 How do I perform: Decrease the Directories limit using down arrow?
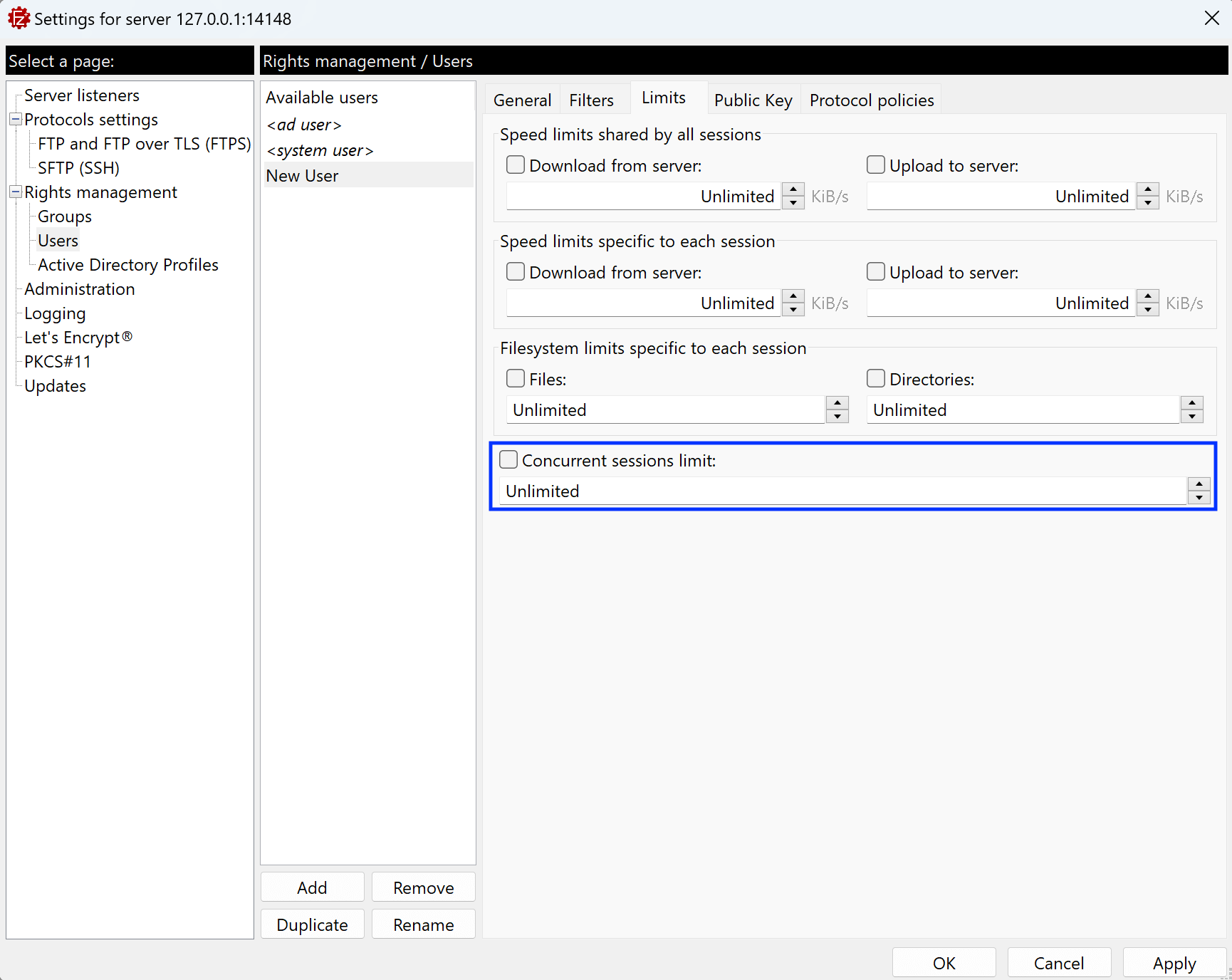(1191, 417)
